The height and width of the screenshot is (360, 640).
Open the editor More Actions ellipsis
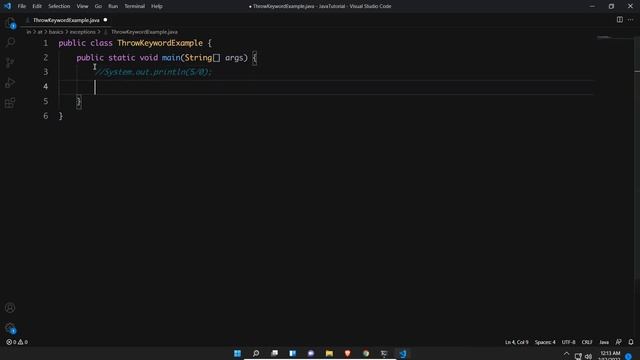[x=631, y=20]
